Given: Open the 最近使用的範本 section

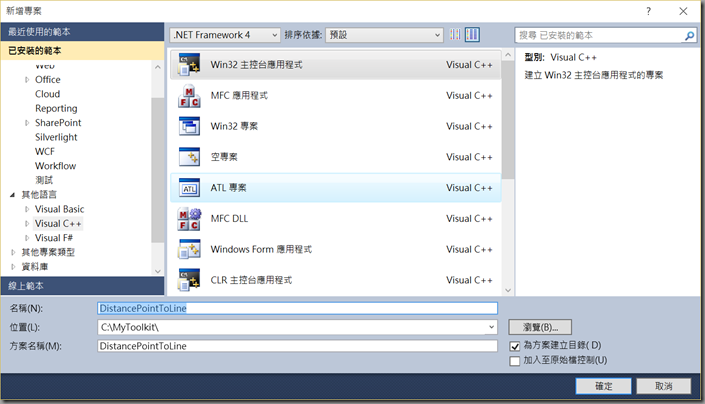Looking at the screenshot, I should click(82, 32).
